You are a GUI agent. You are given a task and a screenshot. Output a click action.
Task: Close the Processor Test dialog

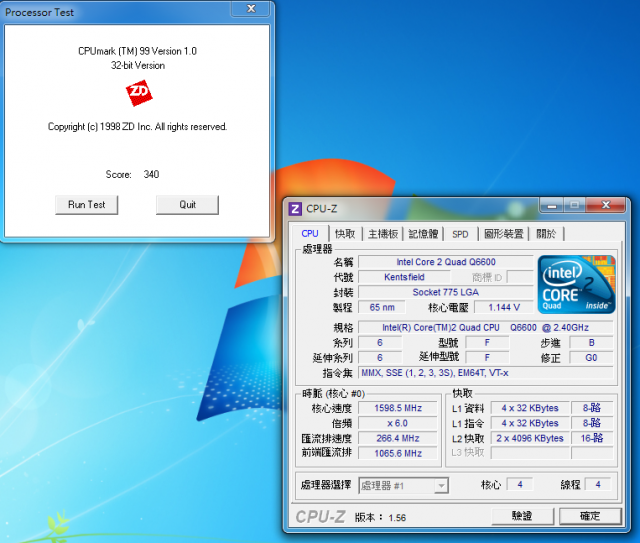click(251, 8)
